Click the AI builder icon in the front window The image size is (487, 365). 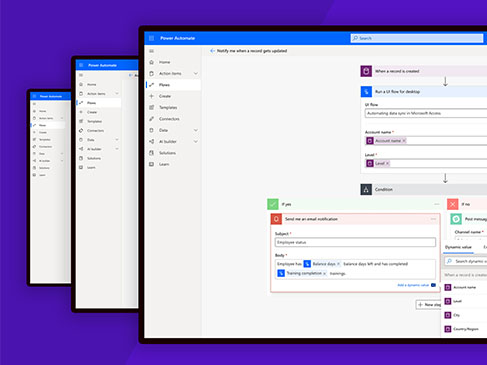point(151,141)
